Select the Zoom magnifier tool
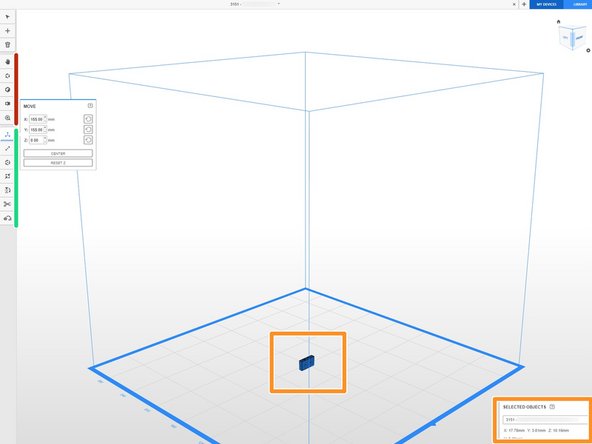Viewport: 592px width, 444px height. tap(8, 118)
